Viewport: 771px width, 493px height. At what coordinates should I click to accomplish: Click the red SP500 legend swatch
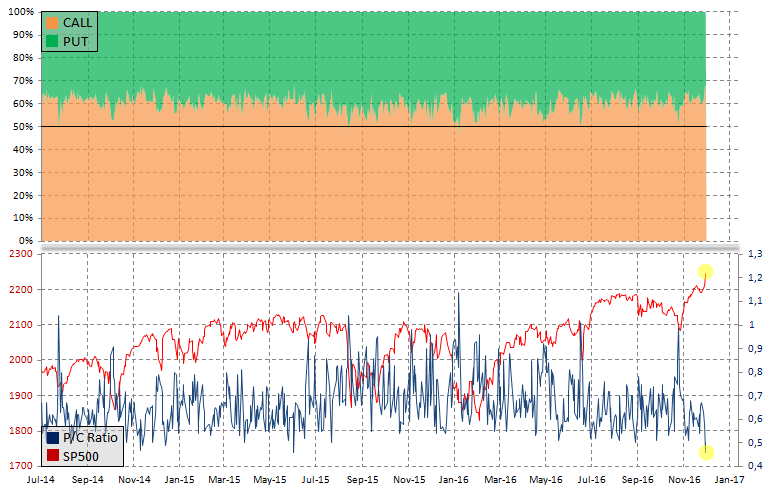53,456
